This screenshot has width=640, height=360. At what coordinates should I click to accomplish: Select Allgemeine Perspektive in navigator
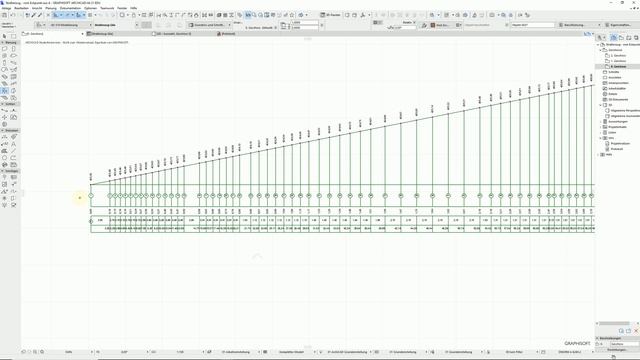click(x=625, y=111)
